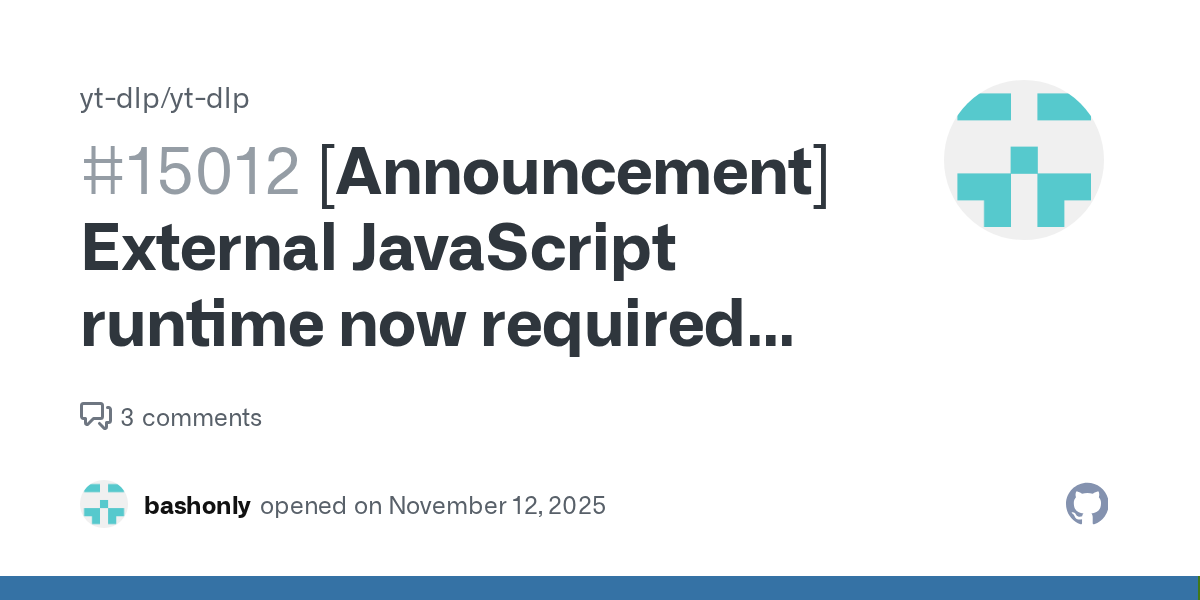
Task: Click the word External in the title
Action: (206, 250)
